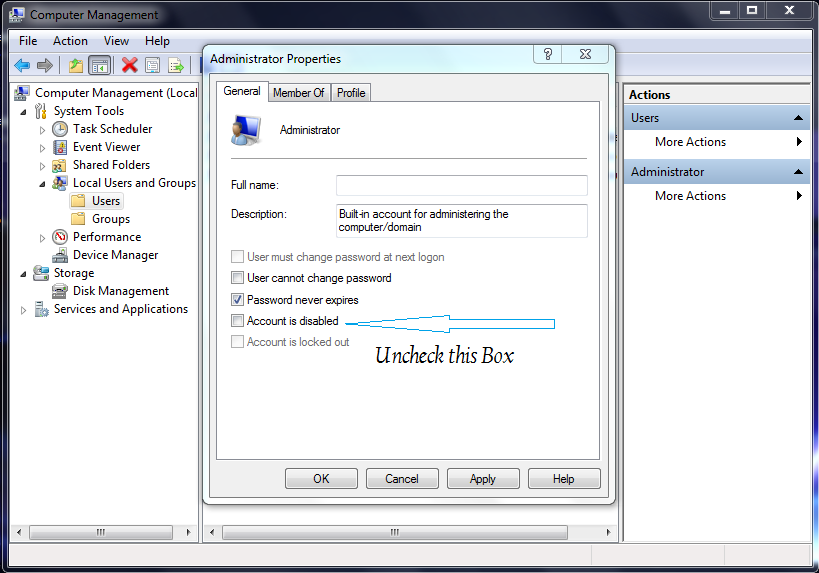Expand the Shared Folders node

[42, 166]
